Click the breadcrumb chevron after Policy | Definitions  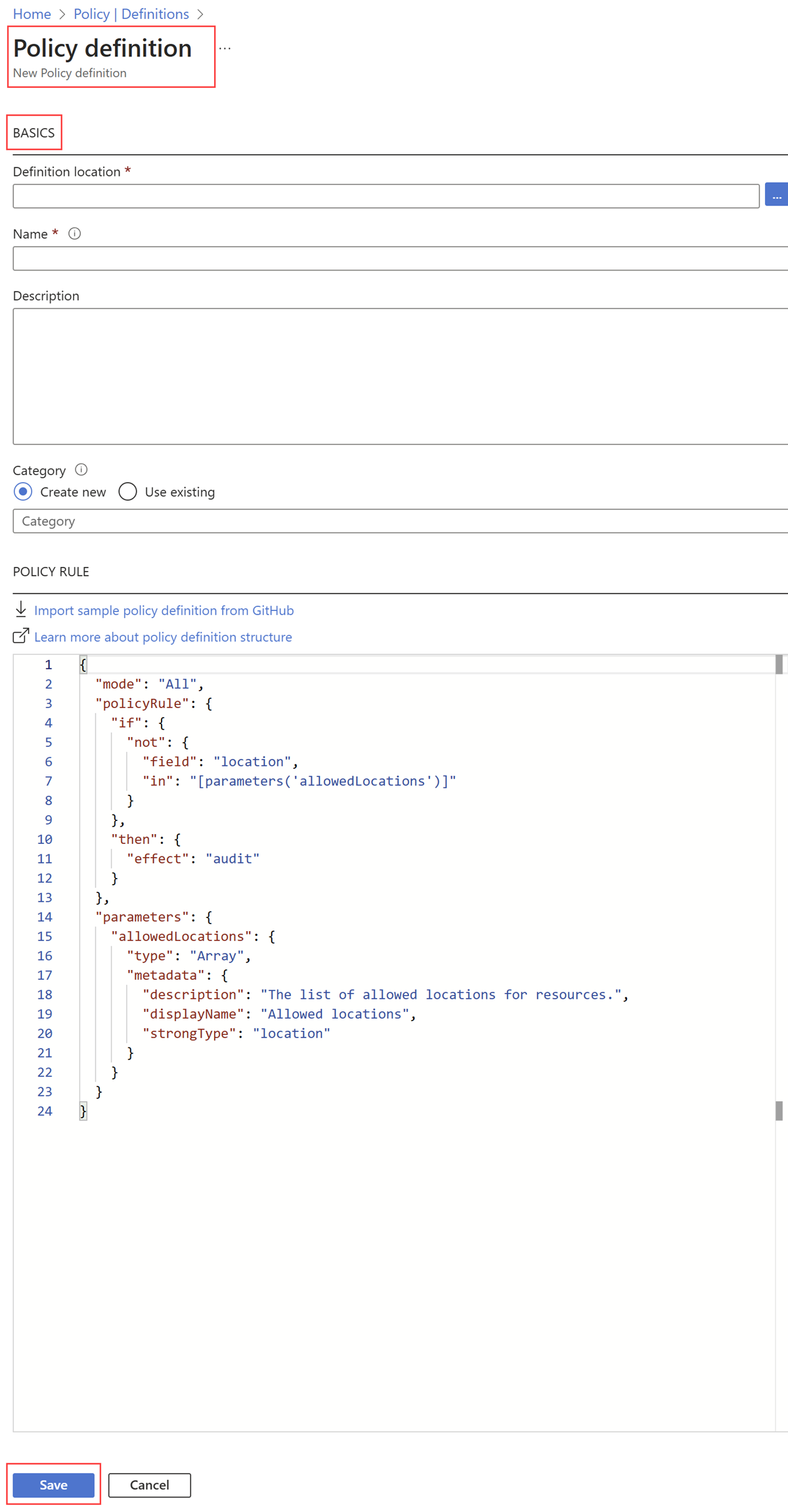[x=200, y=14]
